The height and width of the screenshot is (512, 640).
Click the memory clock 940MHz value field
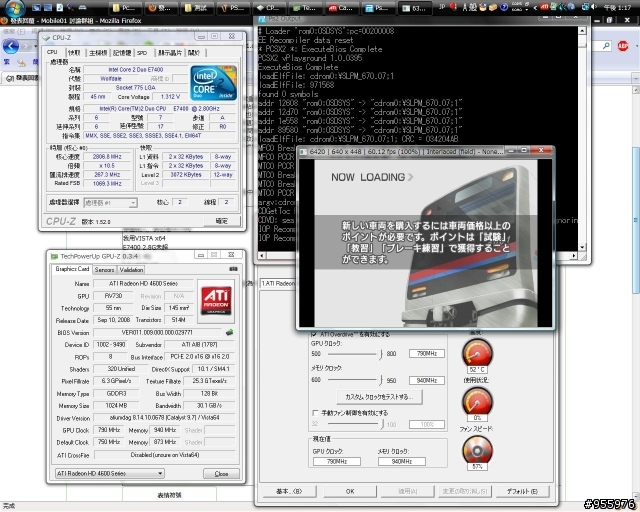(427, 380)
